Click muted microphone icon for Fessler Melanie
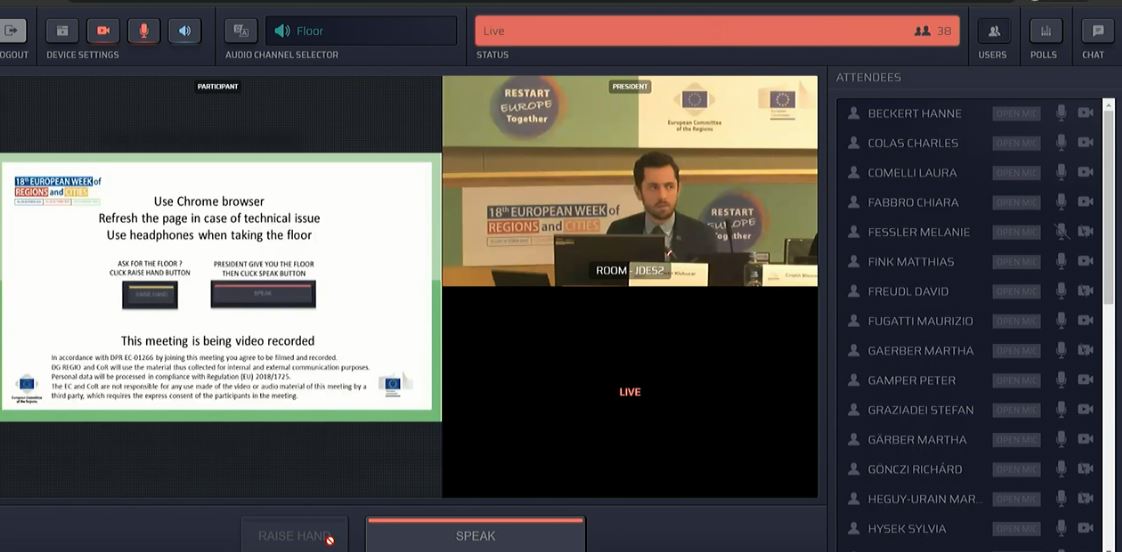1122x552 pixels. [1062, 231]
